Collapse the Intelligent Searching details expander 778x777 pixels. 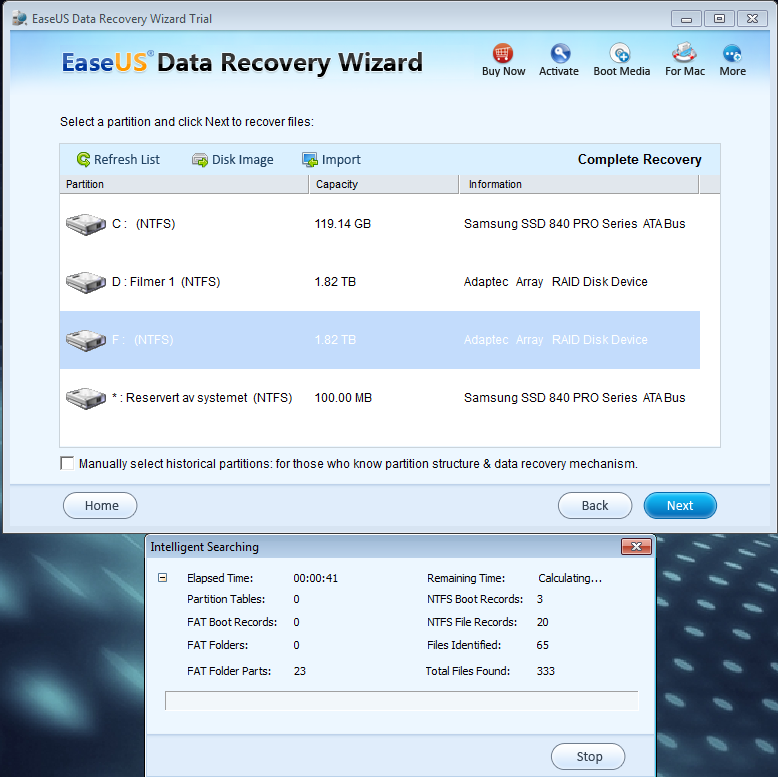tap(163, 578)
